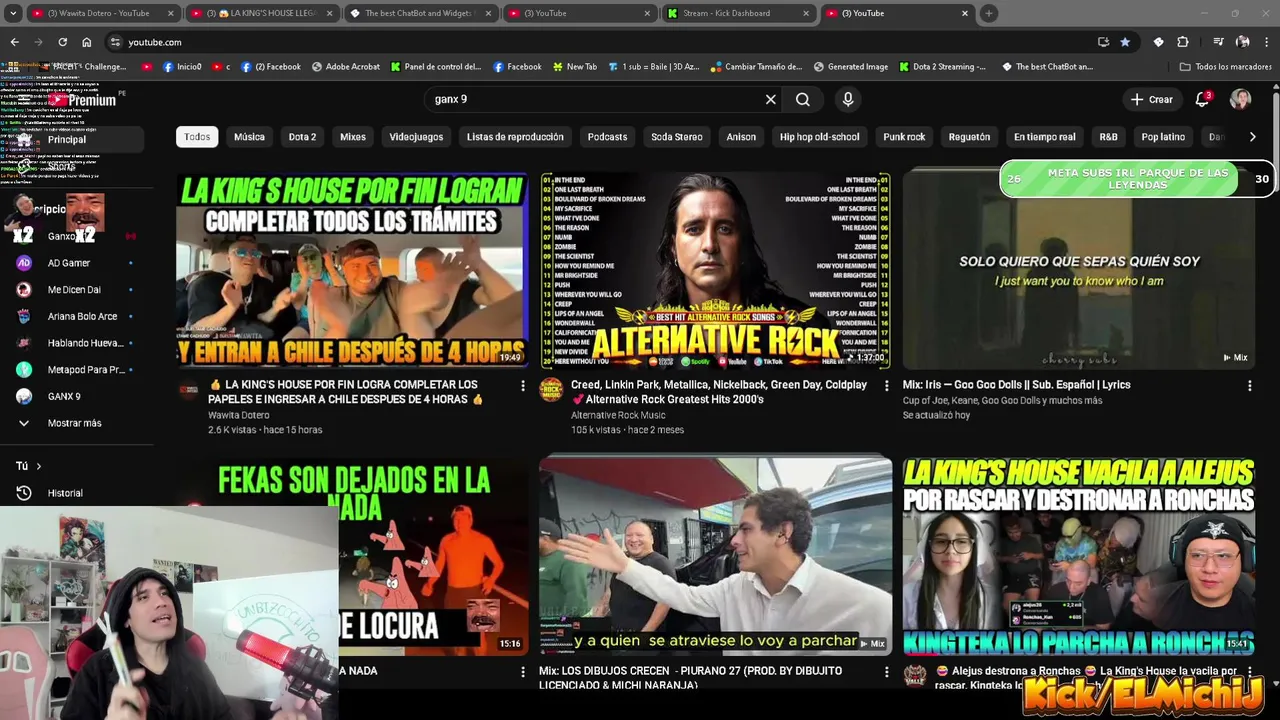
Task: Open New Tab bookmark in bookmarks bar
Action: [575, 67]
